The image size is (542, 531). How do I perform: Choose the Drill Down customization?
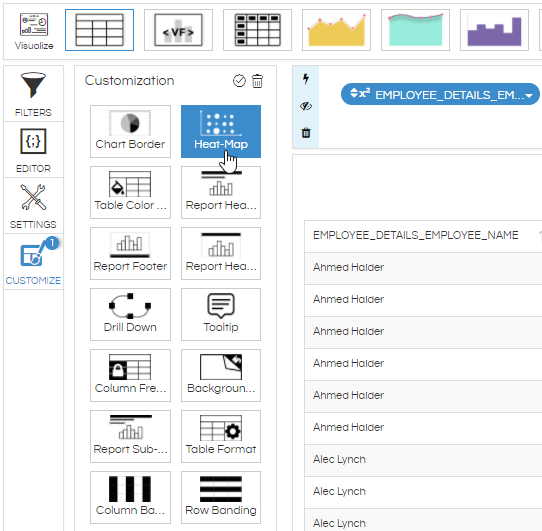130,314
